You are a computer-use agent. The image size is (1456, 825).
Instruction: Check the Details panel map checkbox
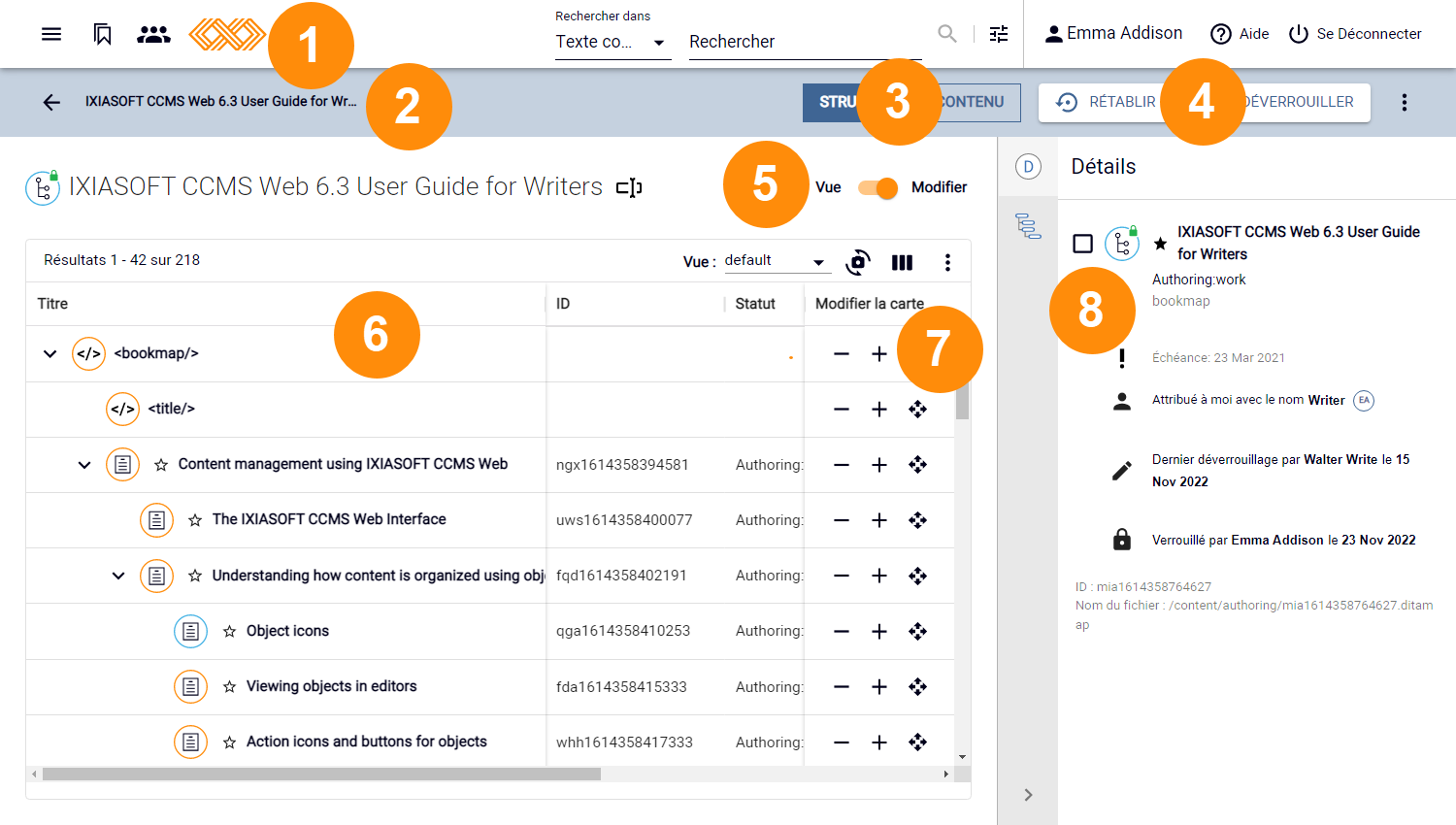click(x=1083, y=244)
